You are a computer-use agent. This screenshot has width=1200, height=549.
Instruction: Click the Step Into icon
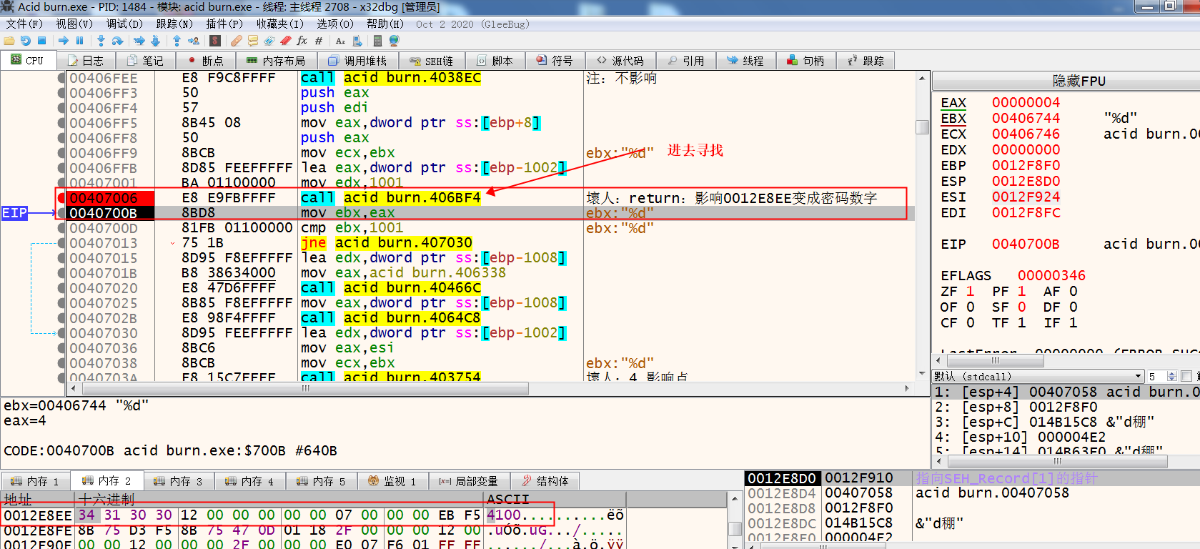point(101,41)
